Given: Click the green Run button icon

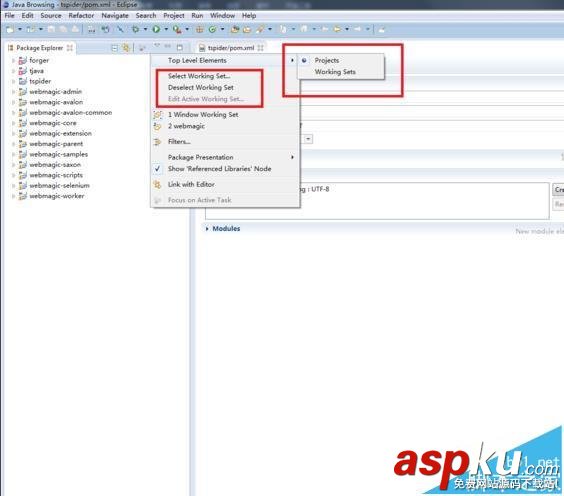Looking at the screenshot, I should 156,29.
